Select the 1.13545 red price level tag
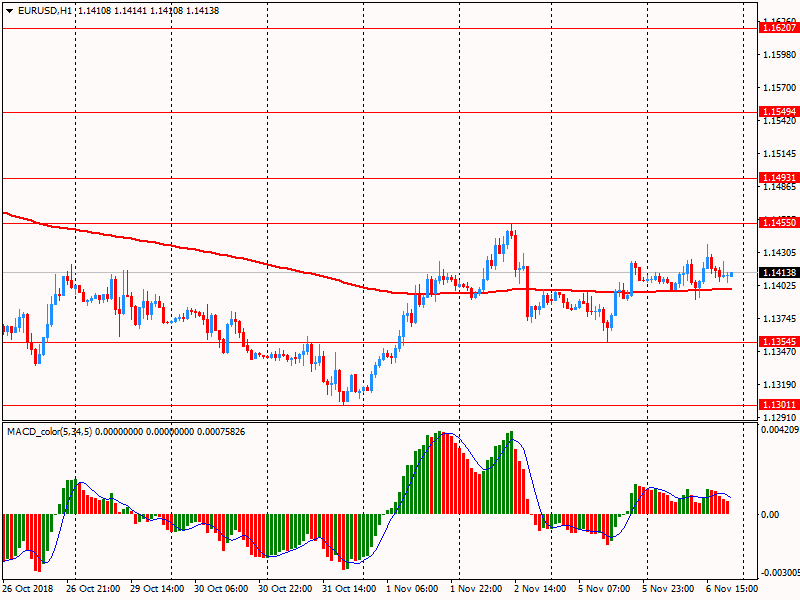This screenshot has width=800, height=600. [777, 341]
